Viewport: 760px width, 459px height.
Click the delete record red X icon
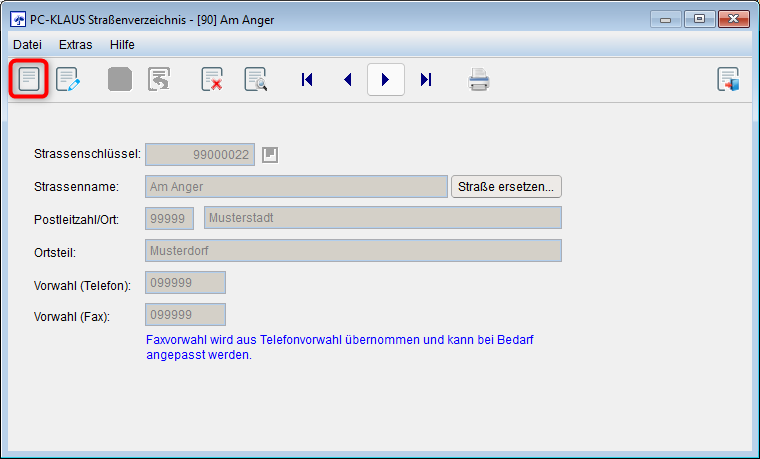[212, 79]
